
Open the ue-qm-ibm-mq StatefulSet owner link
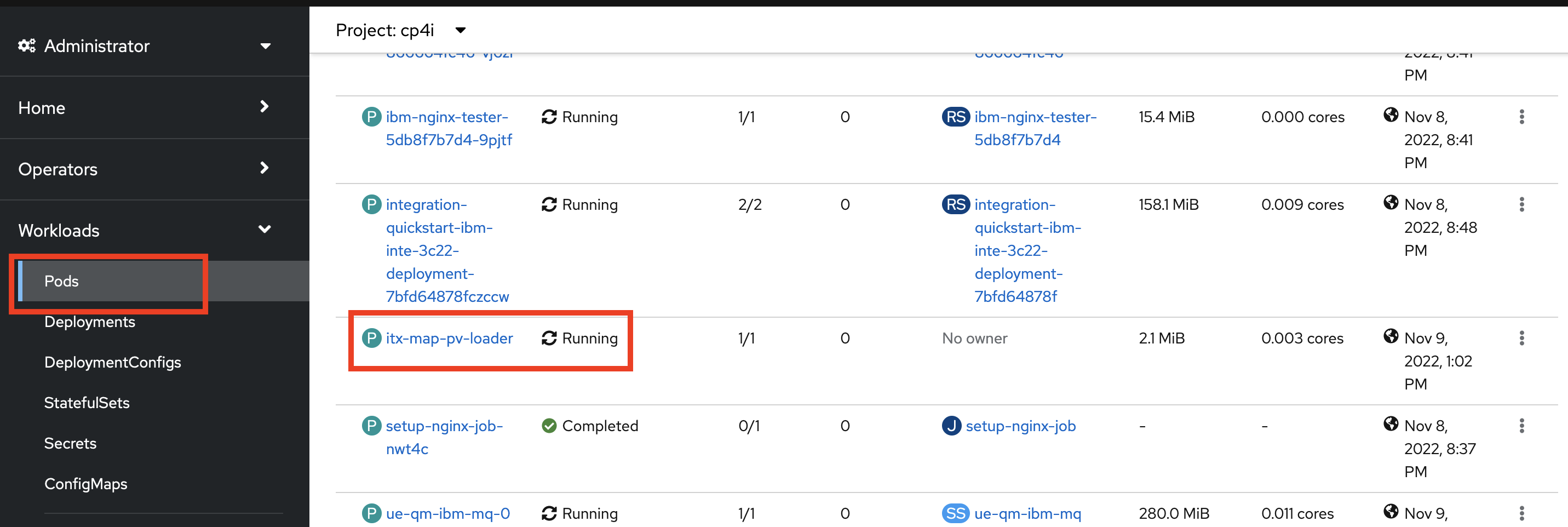1027,514
